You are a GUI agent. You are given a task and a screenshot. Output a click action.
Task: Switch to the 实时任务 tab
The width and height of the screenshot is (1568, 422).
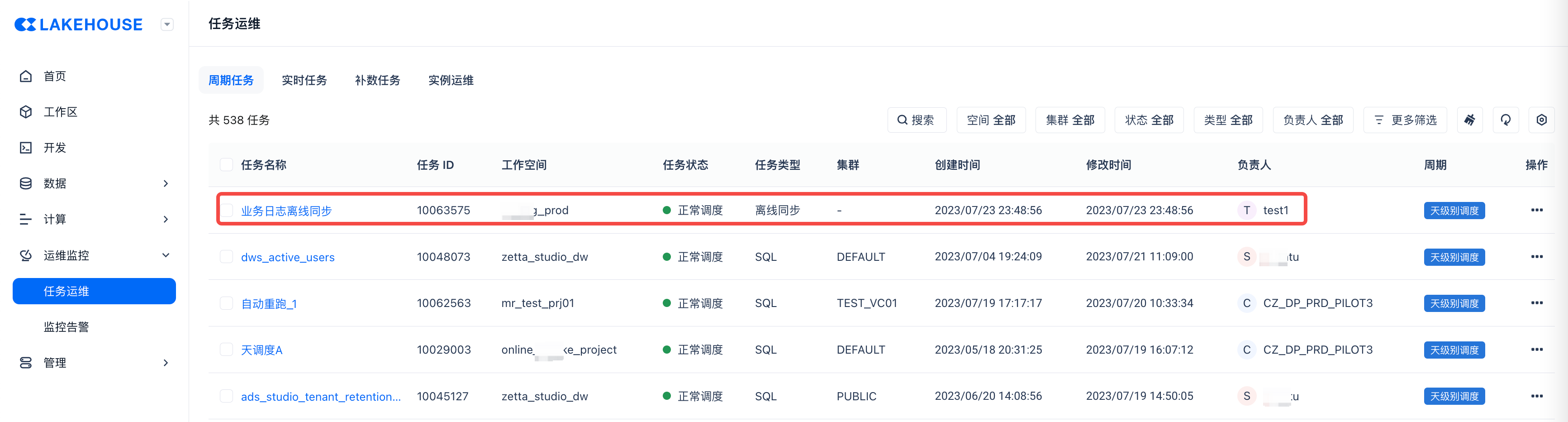(304, 81)
